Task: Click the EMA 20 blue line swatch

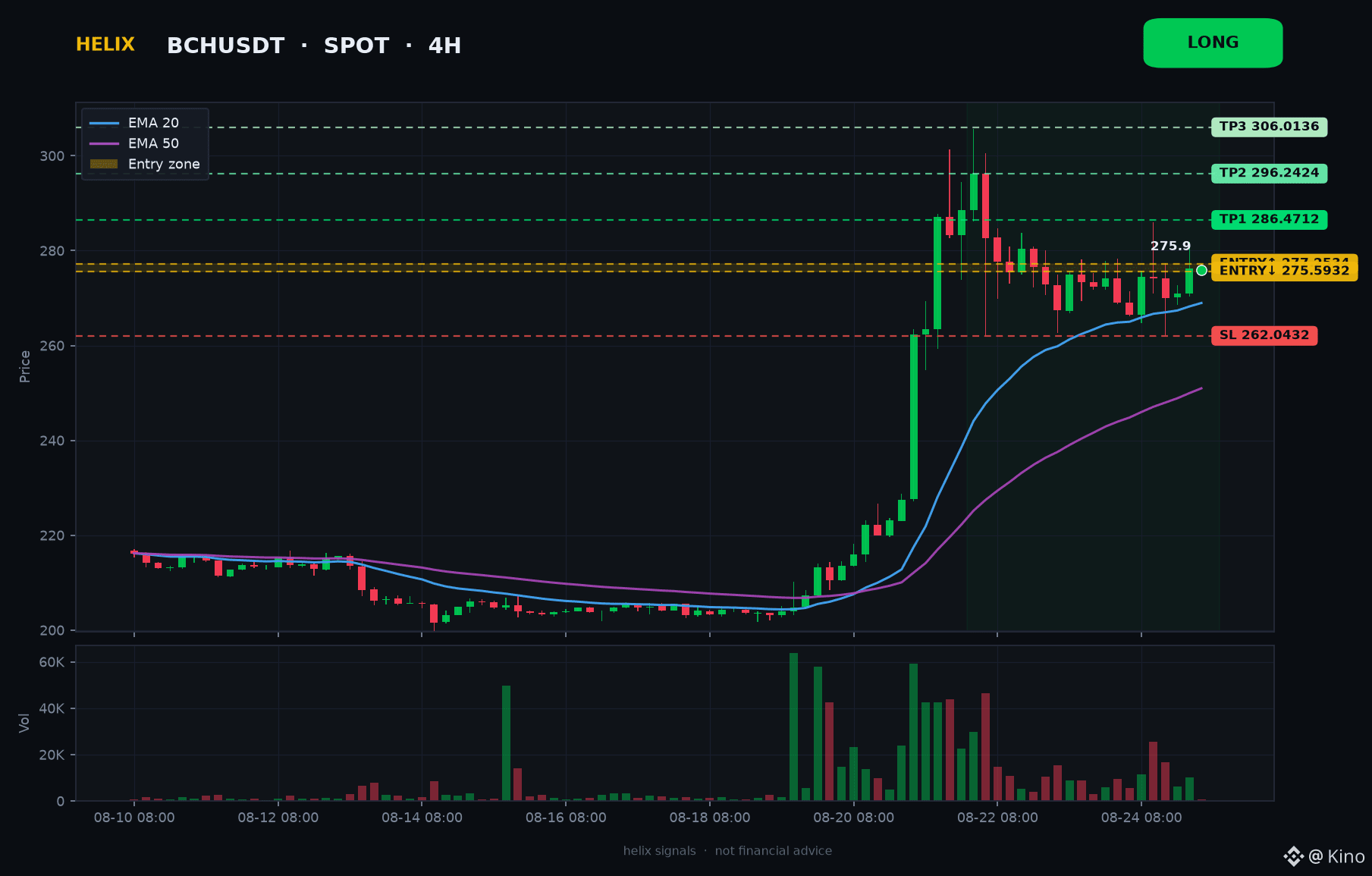Action: [104, 123]
